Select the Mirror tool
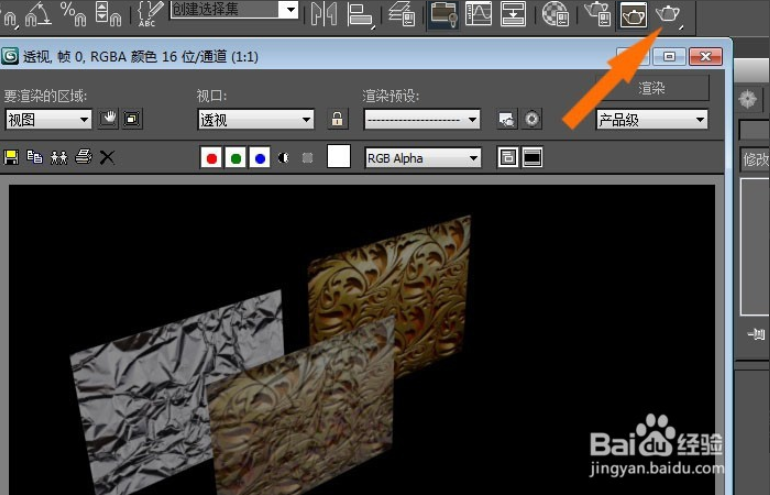Viewport: 770px width, 495px height. coord(324,13)
